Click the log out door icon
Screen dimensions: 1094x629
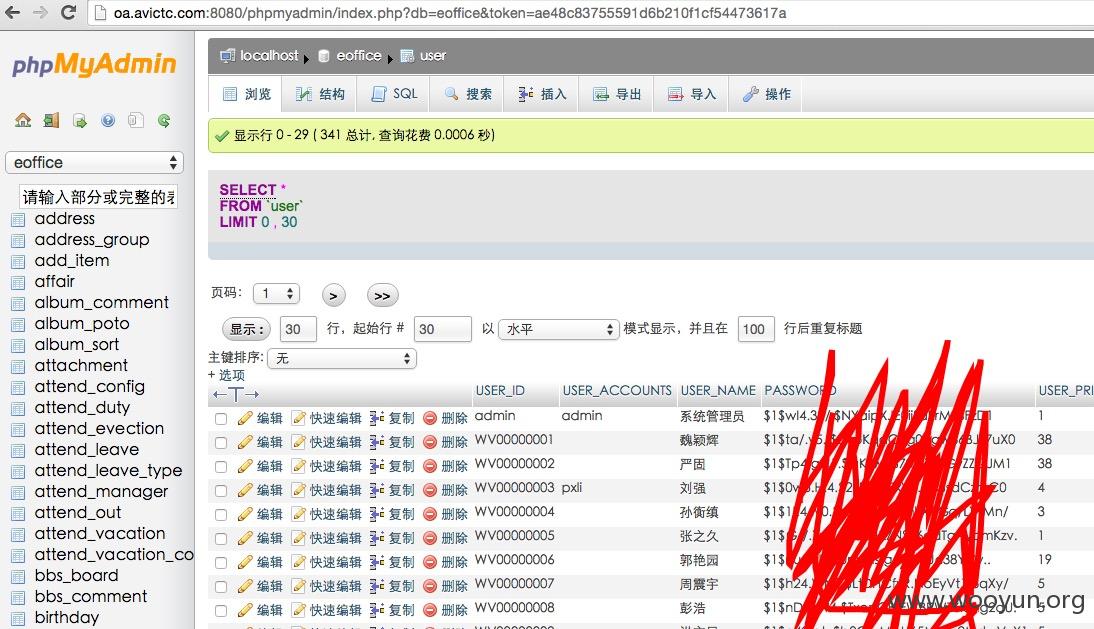pyautogui.click(x=51, y=120)
